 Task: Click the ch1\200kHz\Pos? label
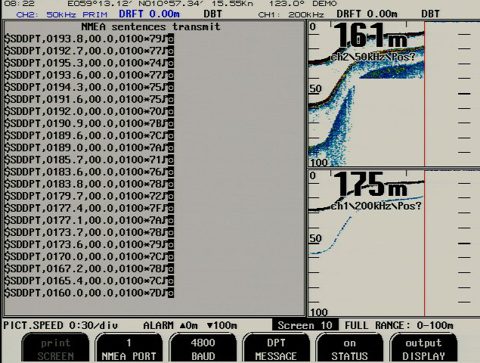click(x=376, y=206)
